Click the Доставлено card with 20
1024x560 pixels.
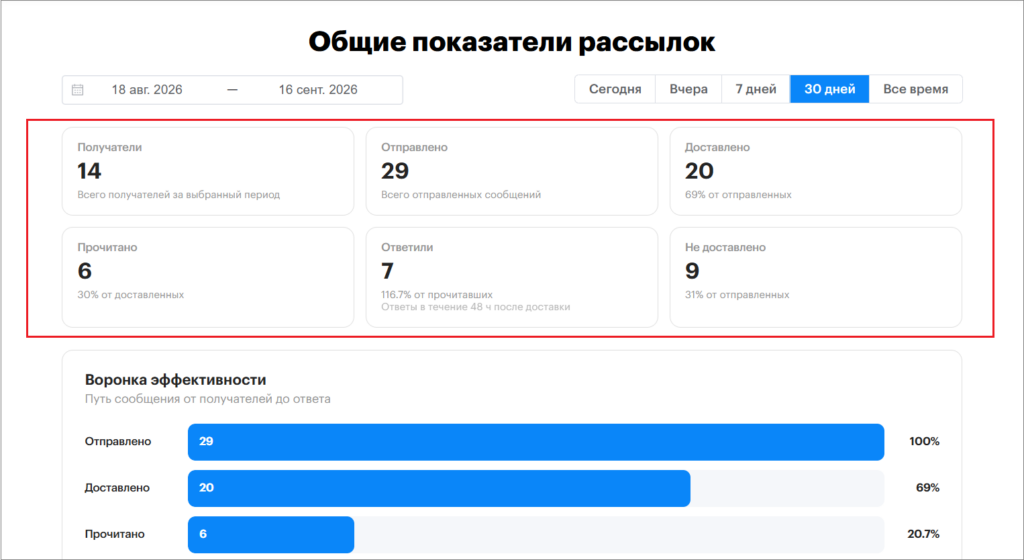(816, 171)
